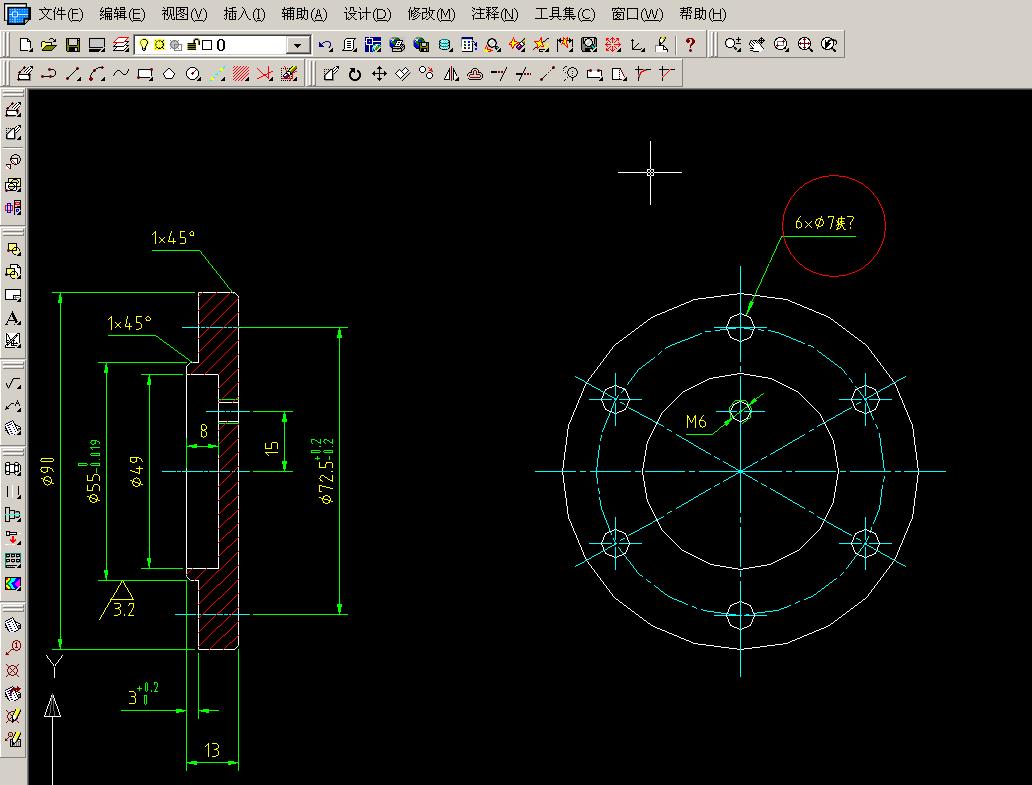Open the 帮助(H) menu
The height and width of the screenshot is (785, 1032).
[x=703, y=14]
